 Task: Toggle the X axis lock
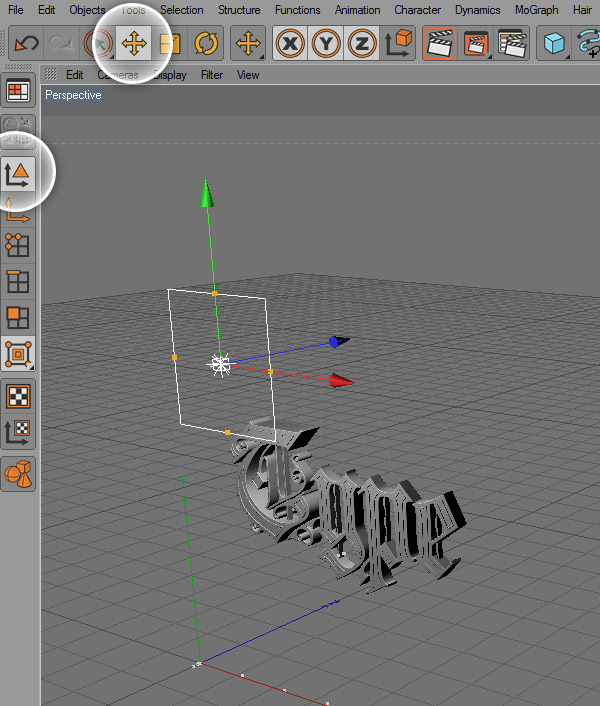tap(290, 43)
